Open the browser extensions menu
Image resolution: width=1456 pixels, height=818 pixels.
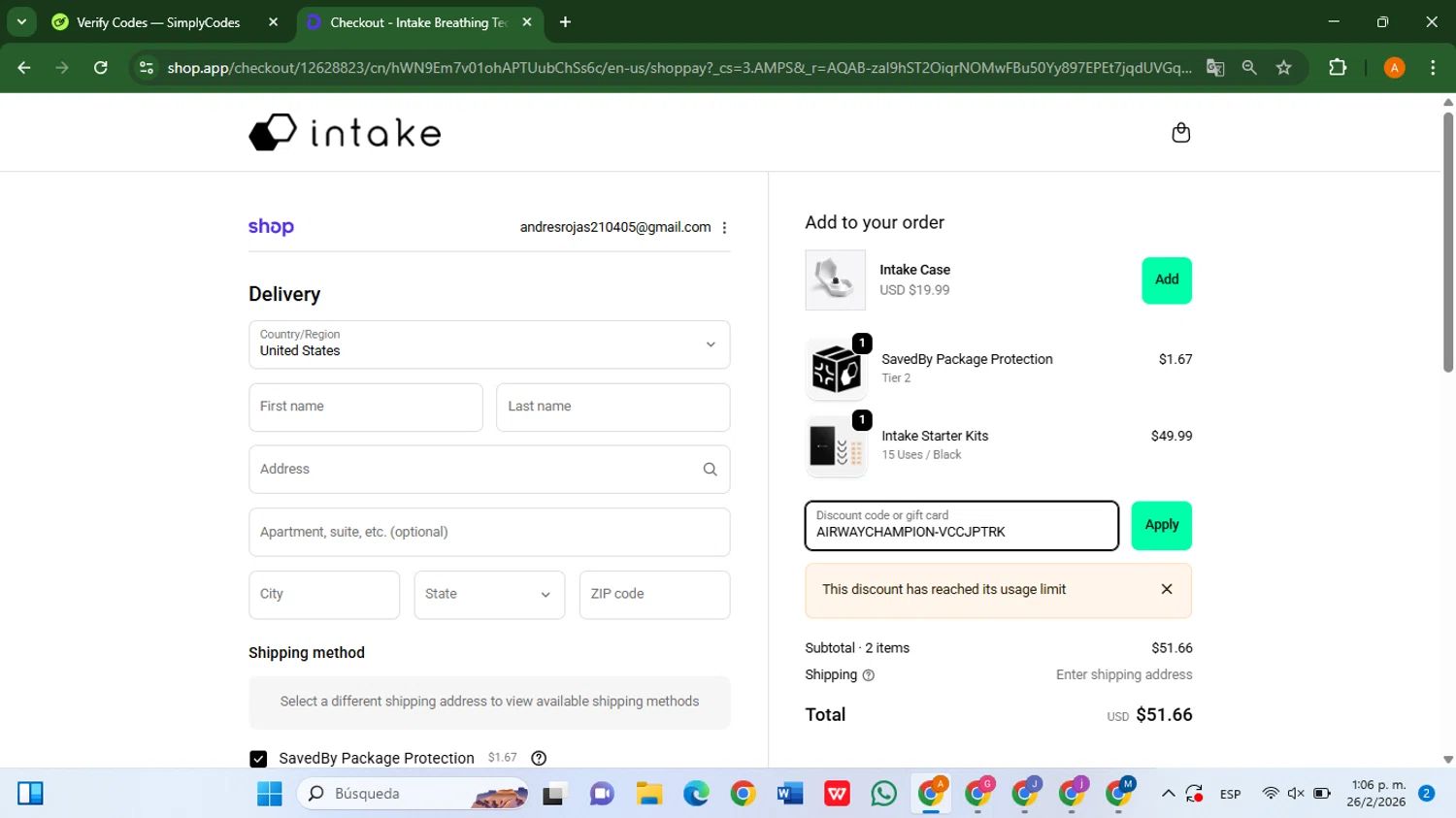coord(1338,67)
